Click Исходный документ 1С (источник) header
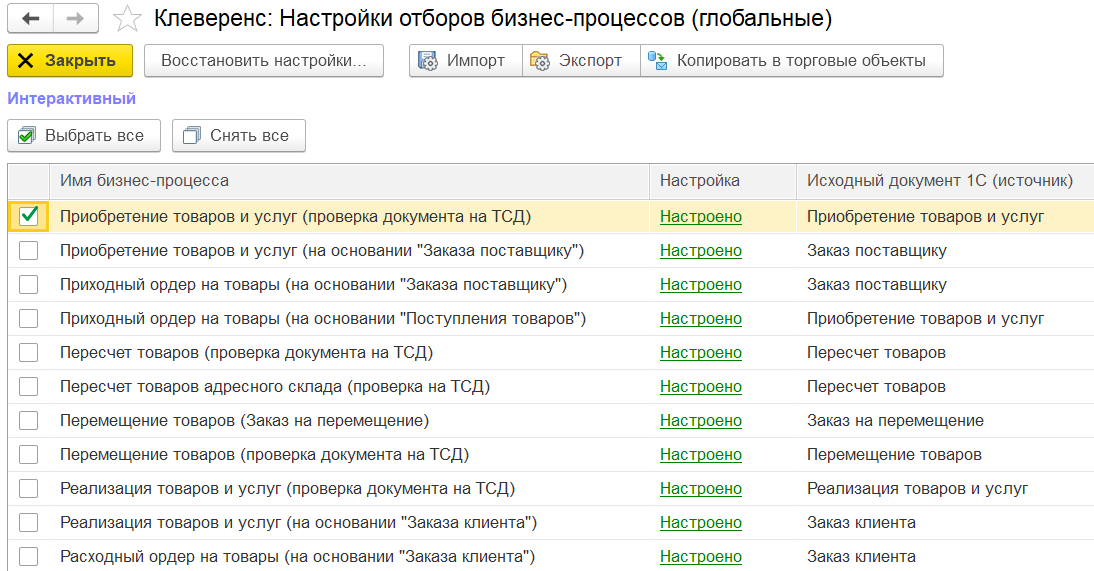Screen dimensions: 1094x571 [945, 181]
